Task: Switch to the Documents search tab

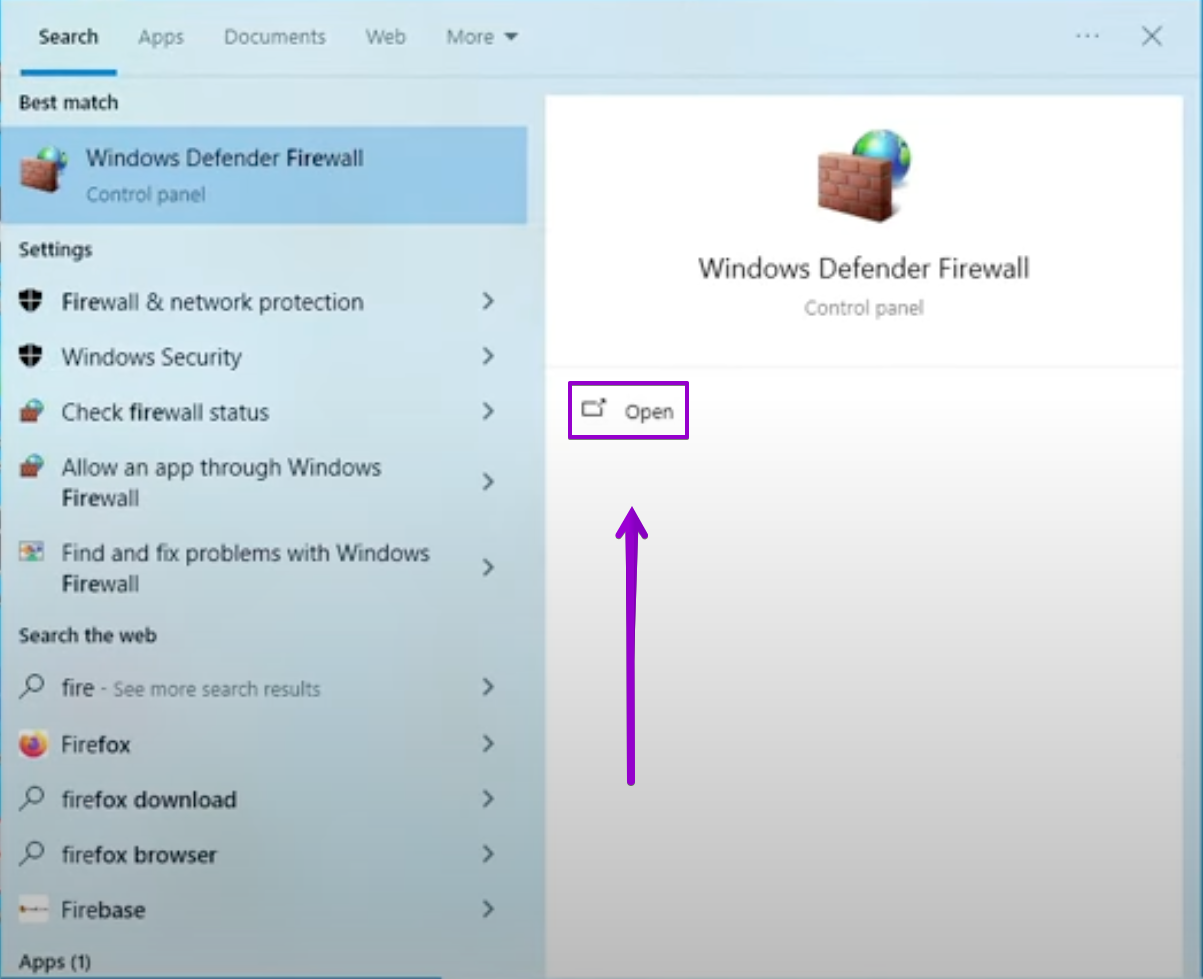Action: coord(274,36)
